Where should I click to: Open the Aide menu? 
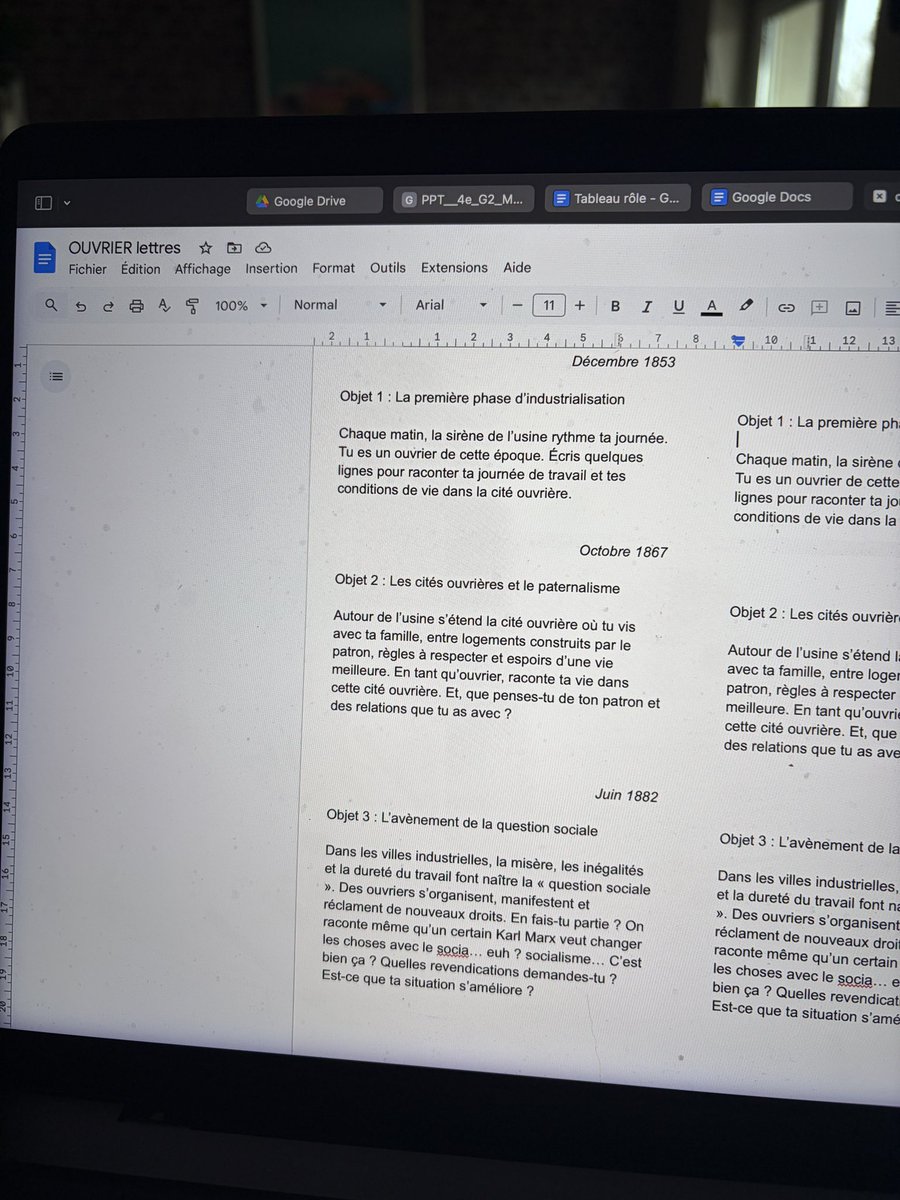517,268
